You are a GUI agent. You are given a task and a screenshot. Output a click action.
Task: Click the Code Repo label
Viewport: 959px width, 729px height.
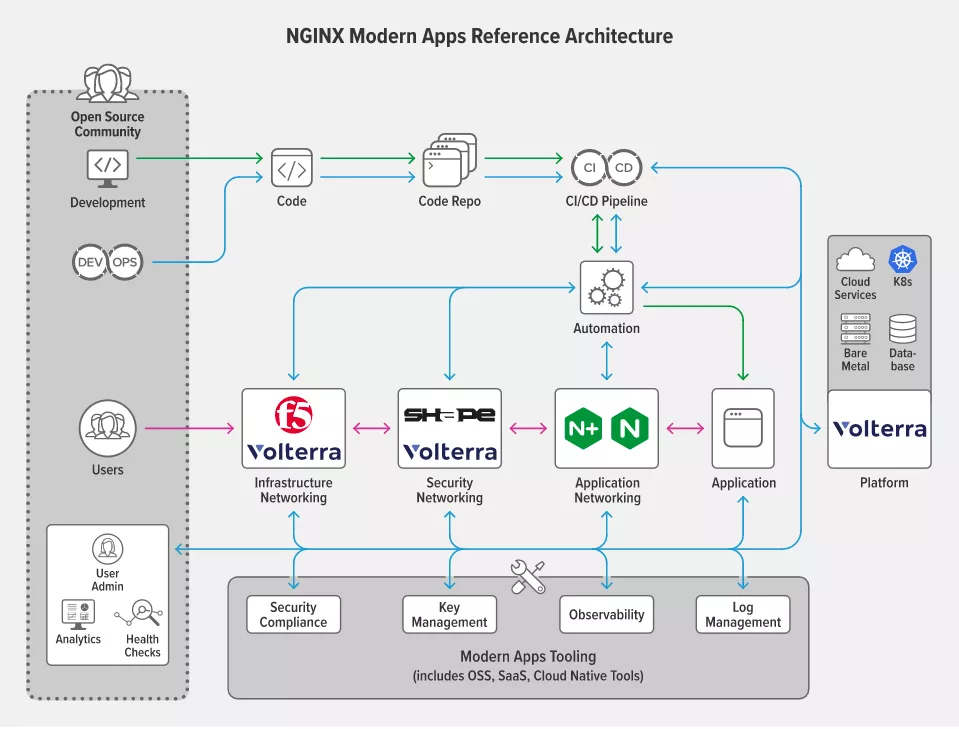pos(450,201)
